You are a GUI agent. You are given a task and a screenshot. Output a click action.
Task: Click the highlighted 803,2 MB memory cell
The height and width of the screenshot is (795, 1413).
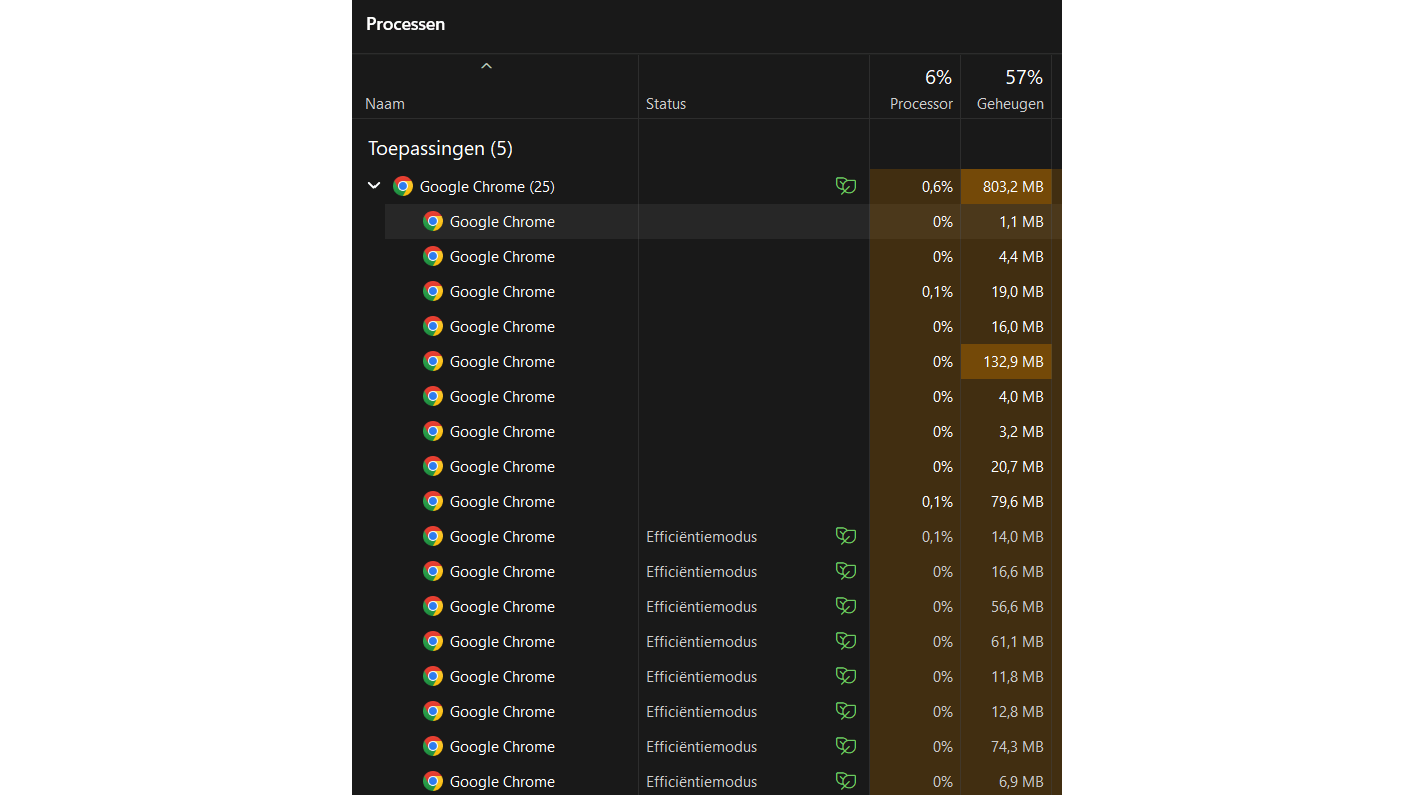pyautogui.click(x=1006, y=186)
